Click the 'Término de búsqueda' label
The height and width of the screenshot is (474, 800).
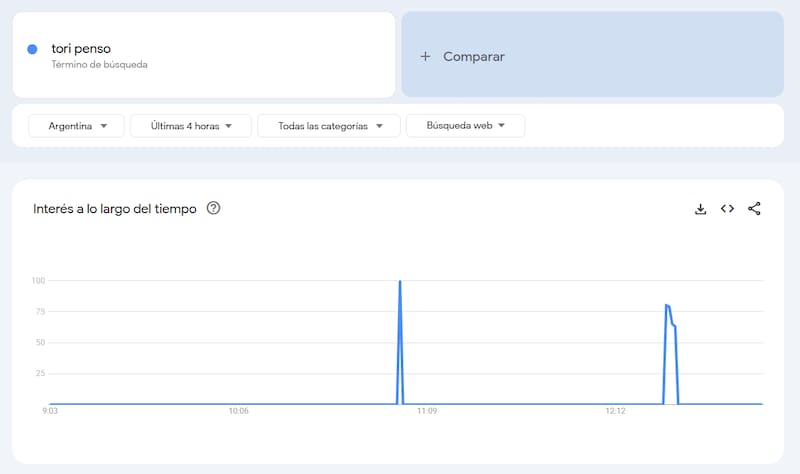(x=99, y=65)
